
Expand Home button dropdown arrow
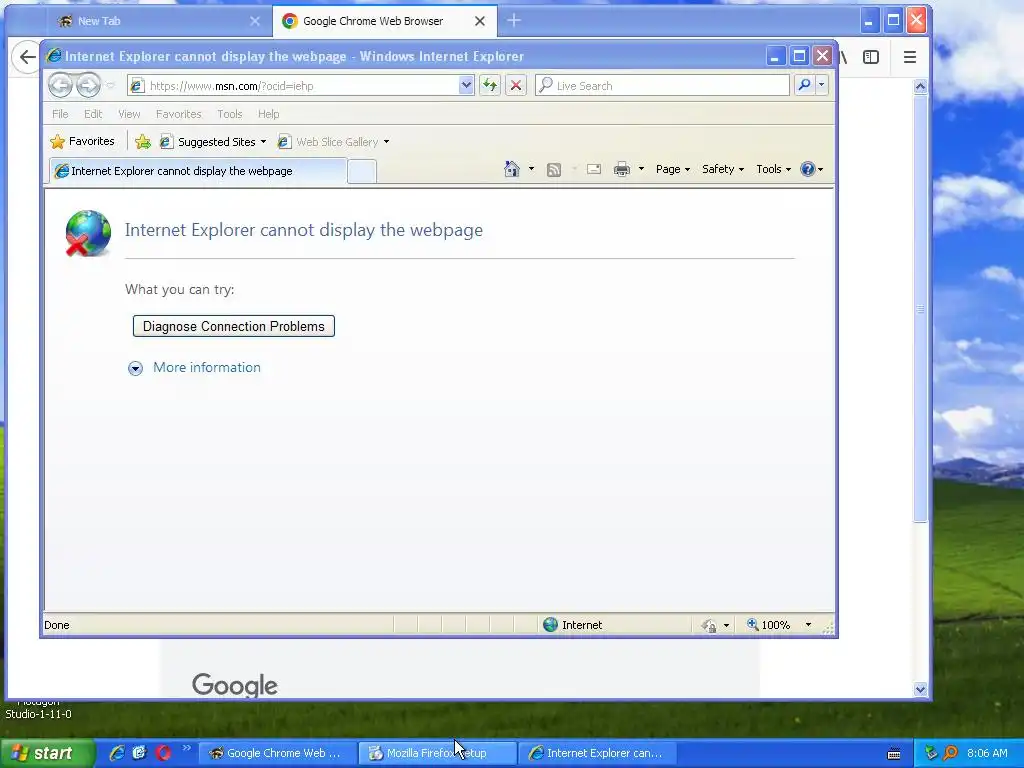click(531, 169)
